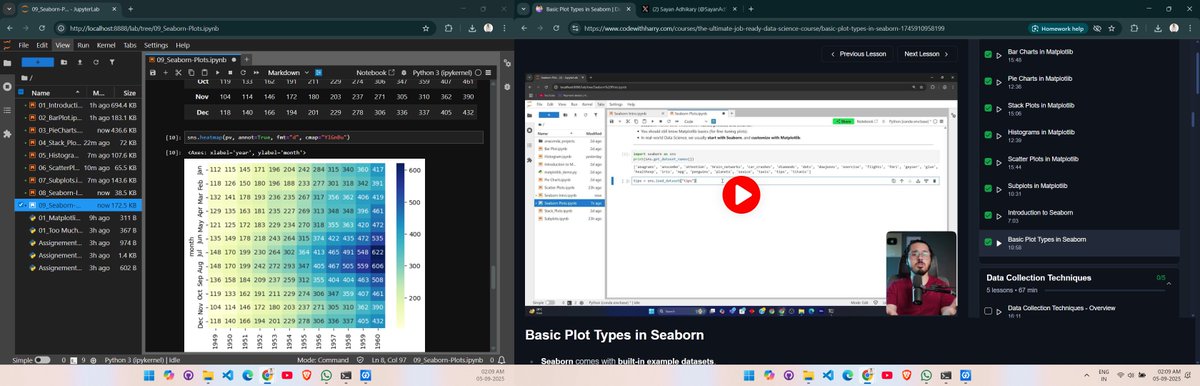Go to Next Lesson

tap(926, 54)
